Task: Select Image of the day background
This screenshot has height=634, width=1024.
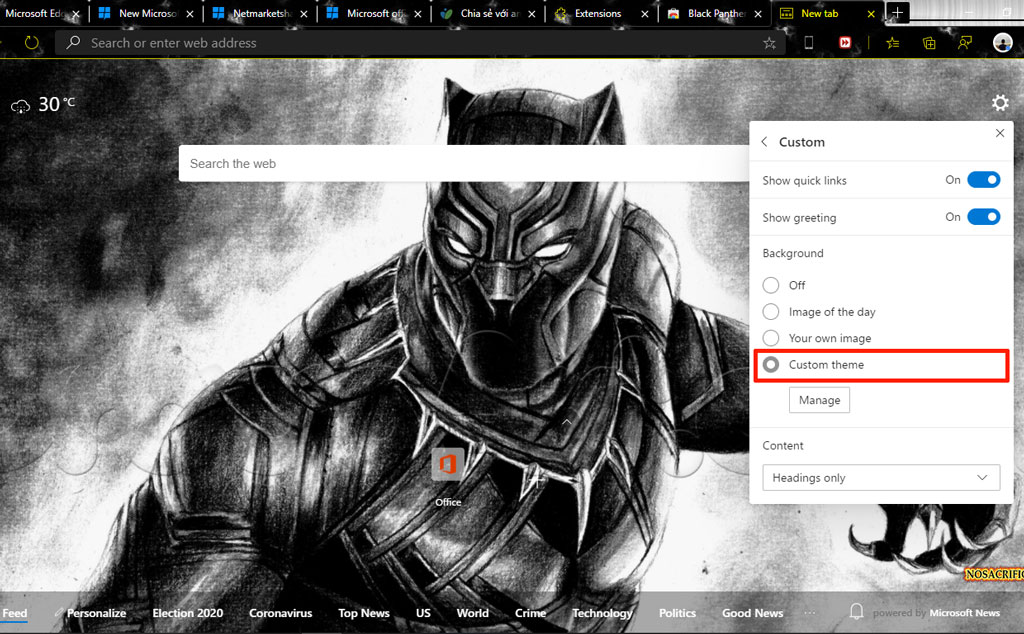Action: click(x=771, y=311)
